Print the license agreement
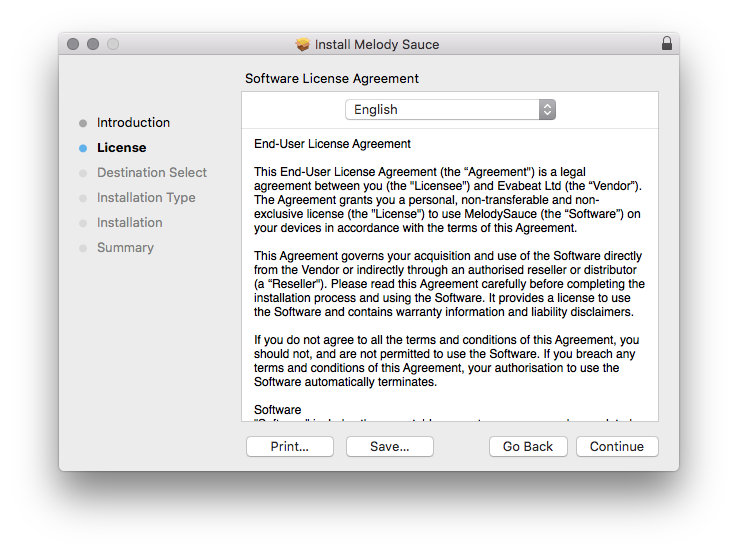Image resolution: width=751 pixels, height=548 pixels. point(290,447)
